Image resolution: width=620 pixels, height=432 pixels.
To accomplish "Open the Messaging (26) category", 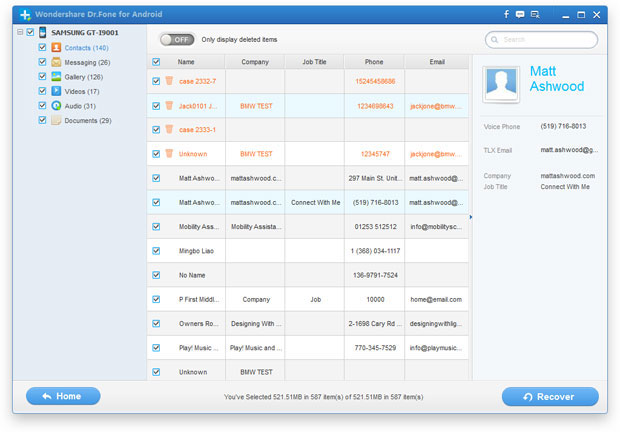I will point(87,62).
